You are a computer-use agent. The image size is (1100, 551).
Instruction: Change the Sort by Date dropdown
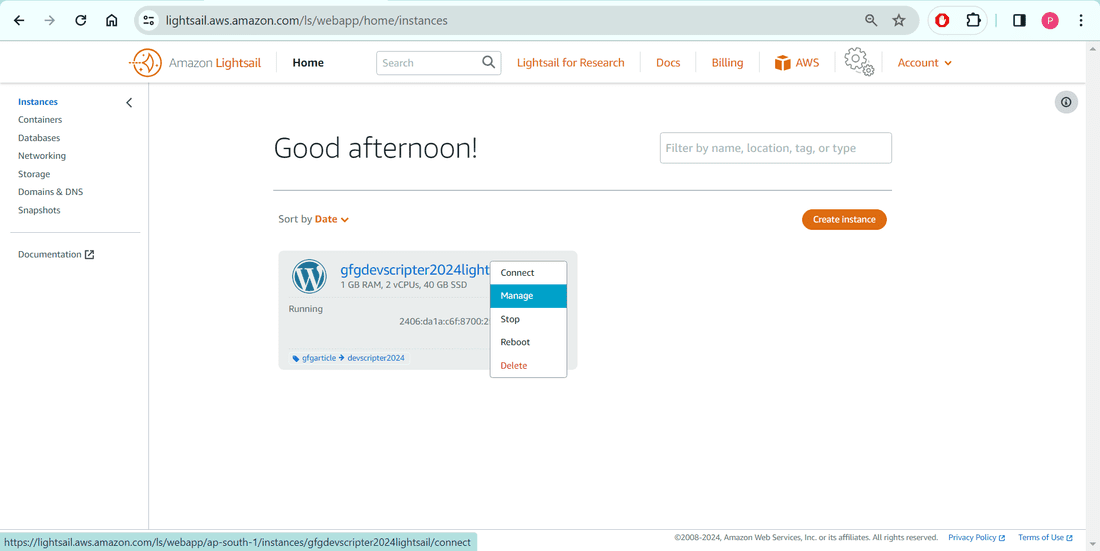point(331,219)
